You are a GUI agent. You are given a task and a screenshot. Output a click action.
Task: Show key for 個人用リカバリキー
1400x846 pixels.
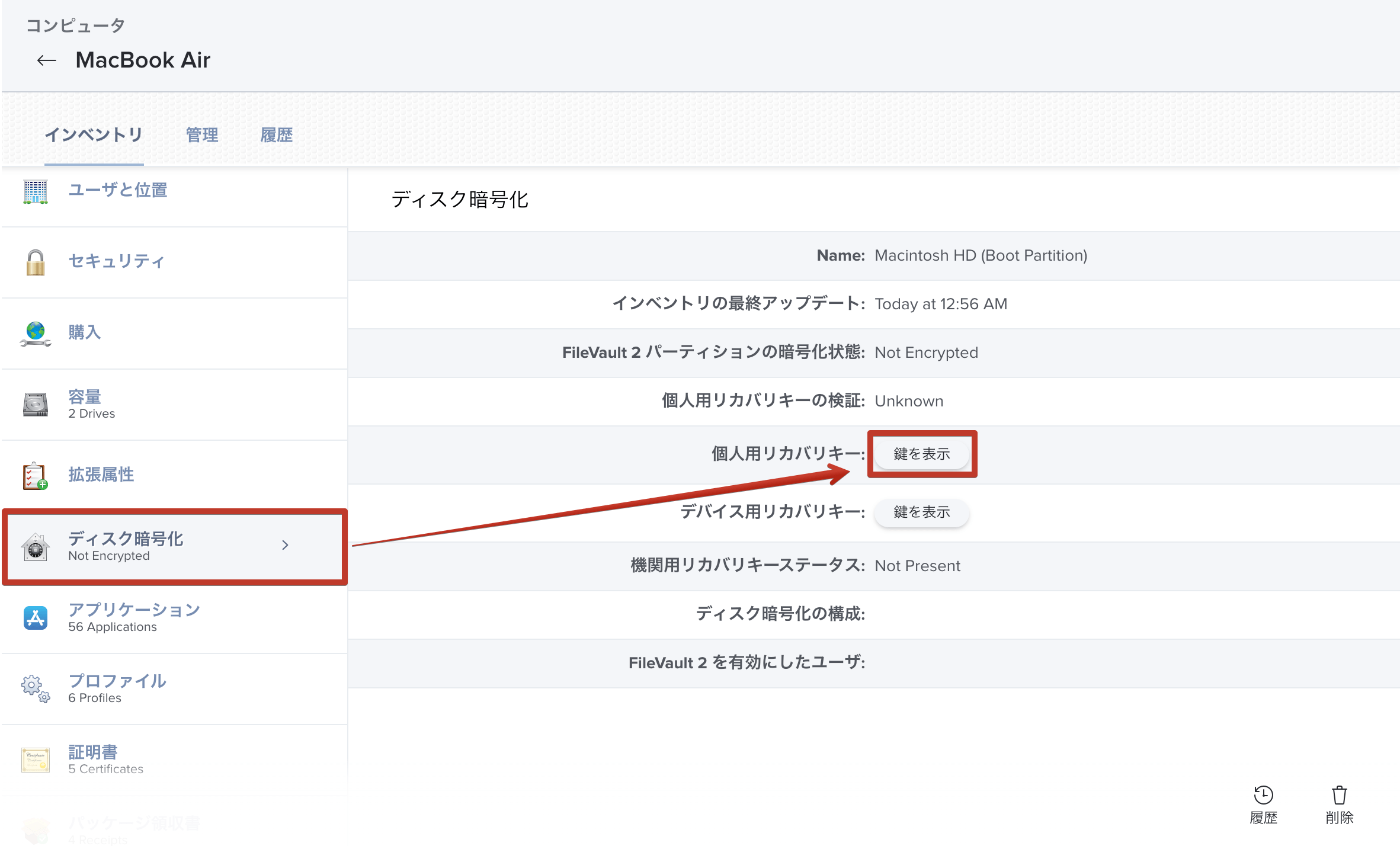[x=921, y=454]
